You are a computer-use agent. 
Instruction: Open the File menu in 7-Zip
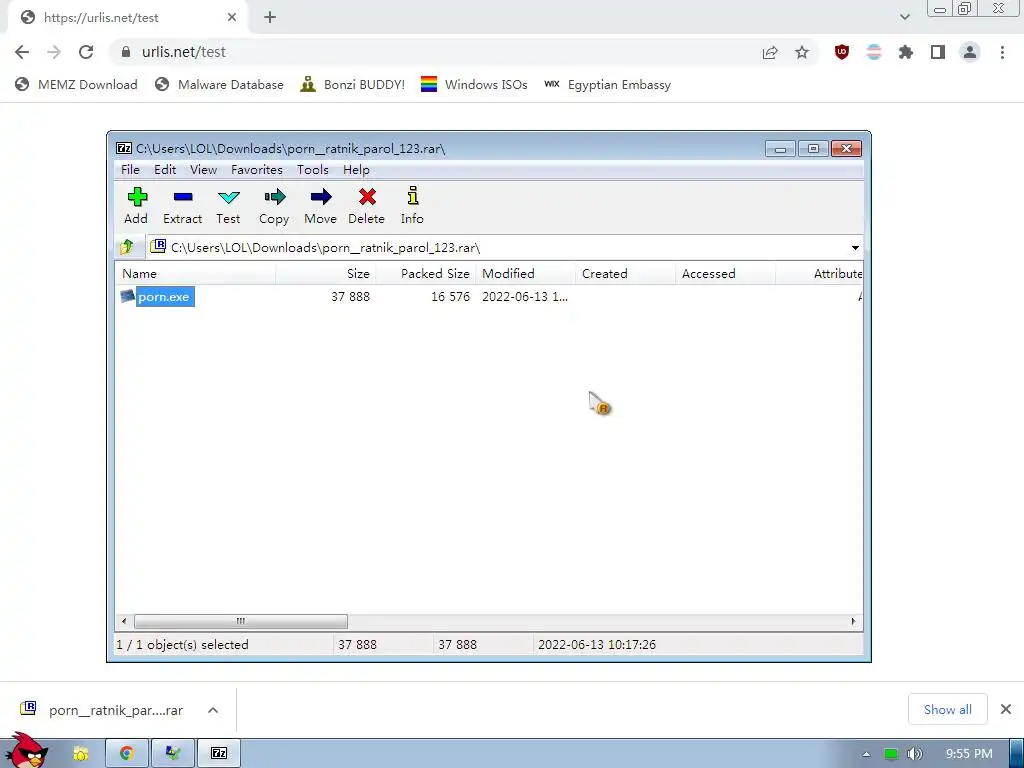[x=130, y=170]
